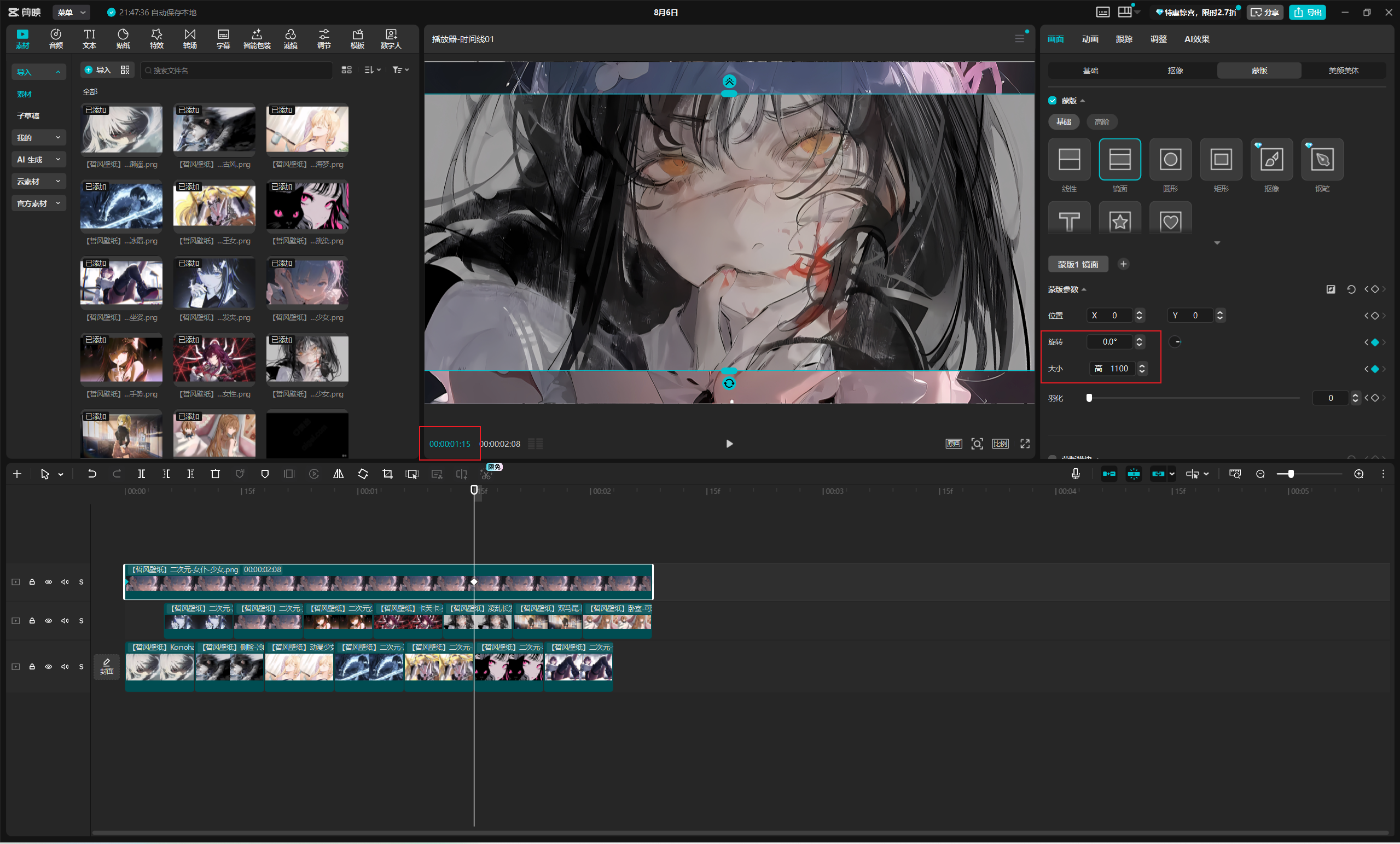The image size is (1400, 844).
Task: Zoom out the timeline with minus icon
Action: 1260,474
